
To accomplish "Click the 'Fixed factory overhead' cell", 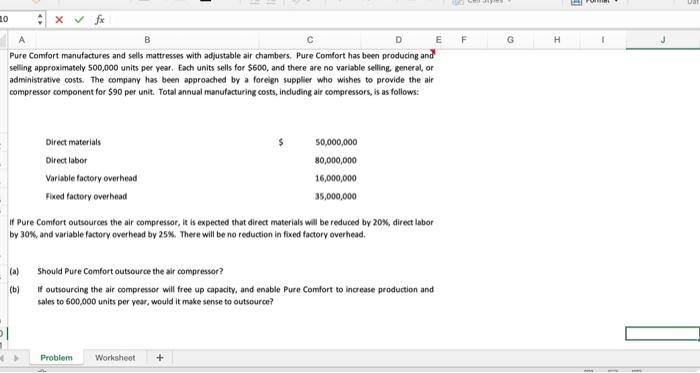I will click(x=86, y=196).
